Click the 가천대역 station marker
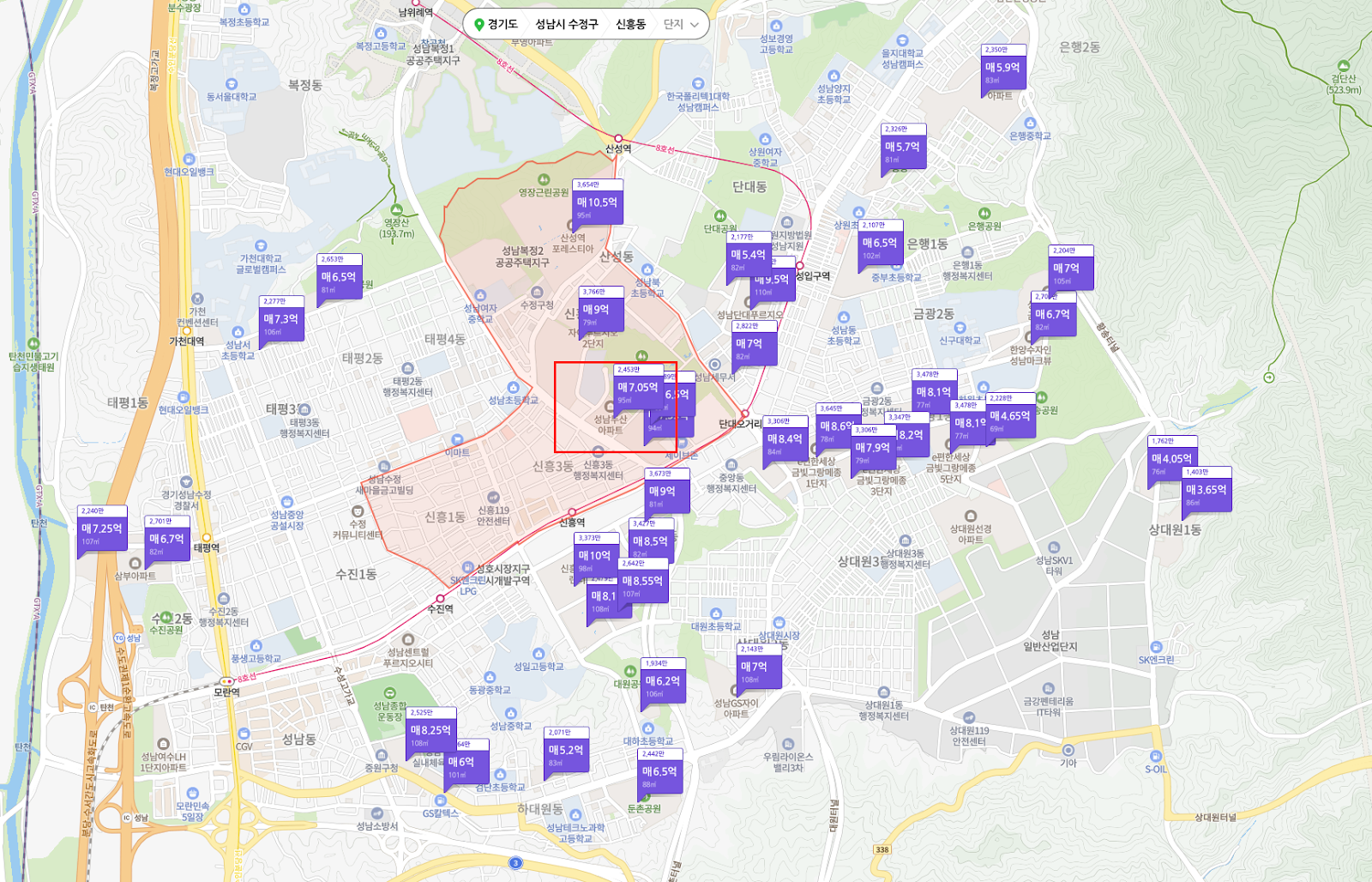This screenshot has width=1372, height=882. pyautogui.click(x=186, y=330)
